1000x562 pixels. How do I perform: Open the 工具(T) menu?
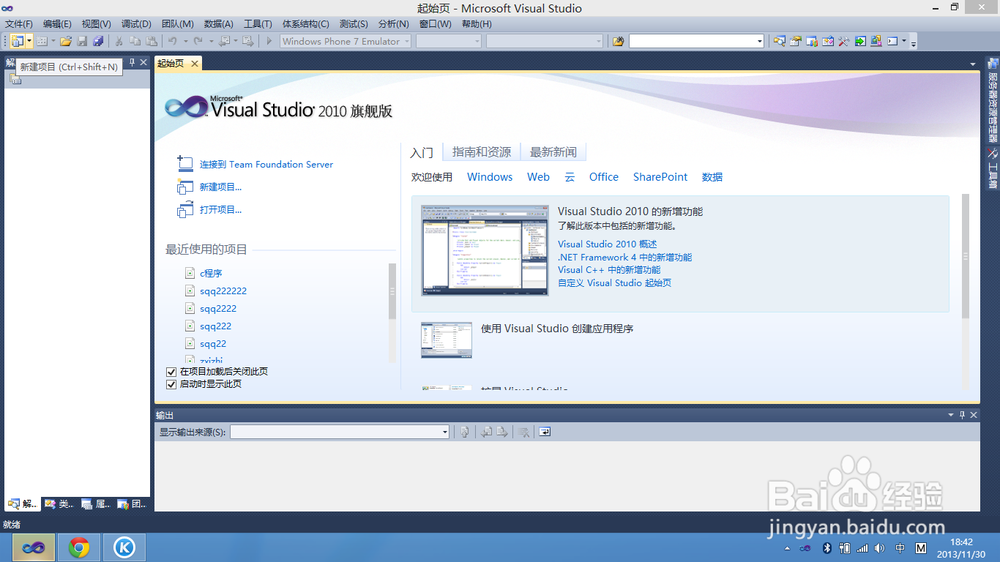click(x=258, y=24)
